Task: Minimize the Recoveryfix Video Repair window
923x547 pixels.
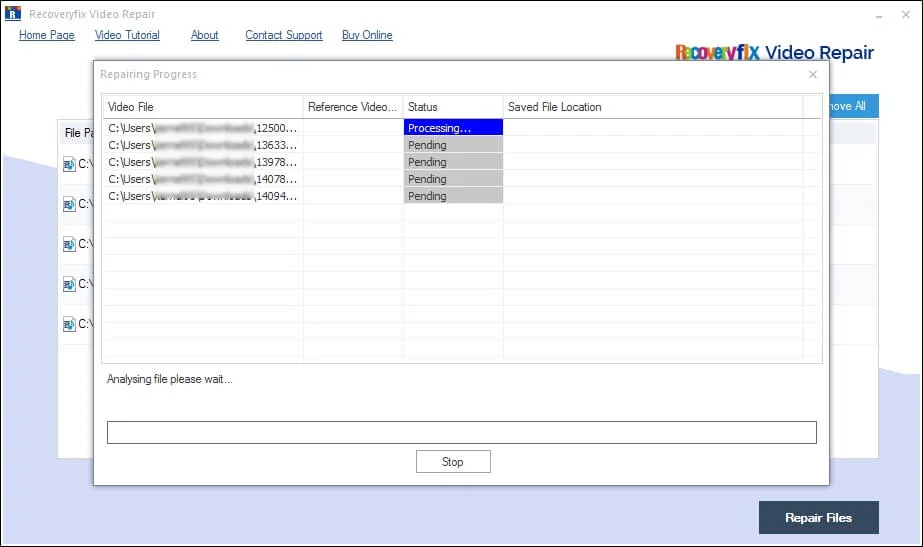Action: 879,15
